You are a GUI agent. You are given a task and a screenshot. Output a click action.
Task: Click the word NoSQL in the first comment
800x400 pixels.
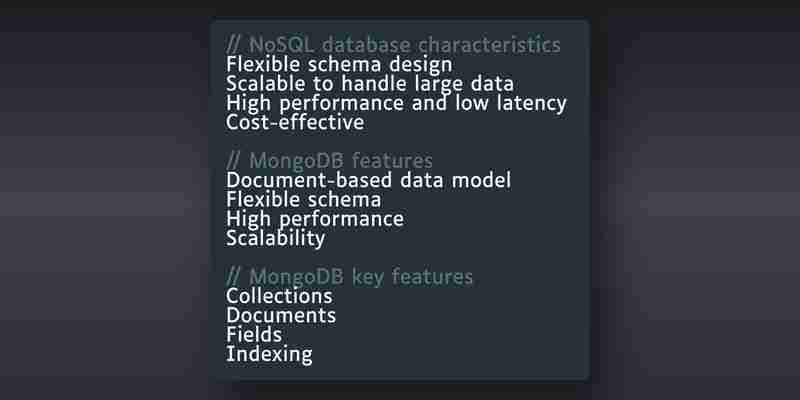point(281,45)
